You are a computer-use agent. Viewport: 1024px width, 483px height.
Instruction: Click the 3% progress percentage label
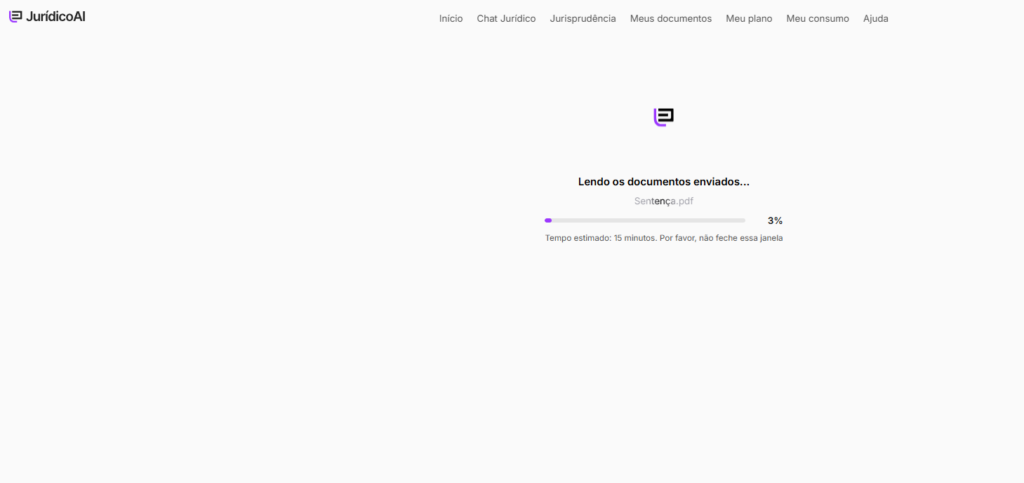(x=775, y=220)
